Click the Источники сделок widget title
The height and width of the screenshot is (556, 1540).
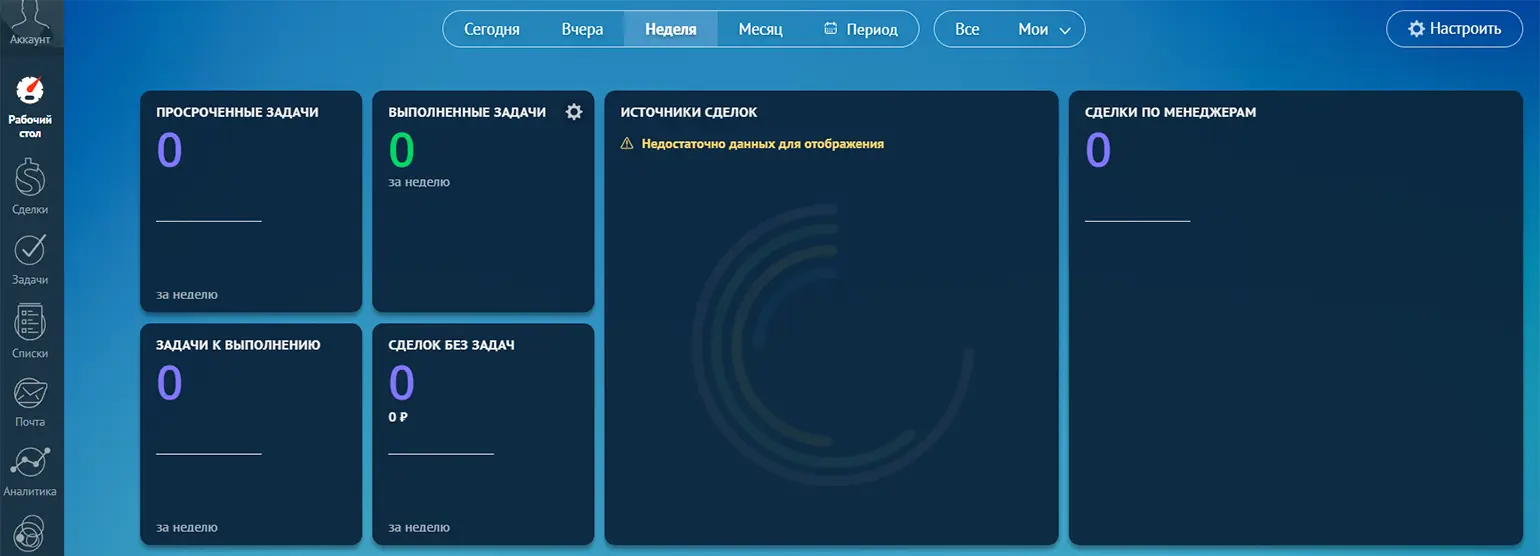[x=689, y=112]
